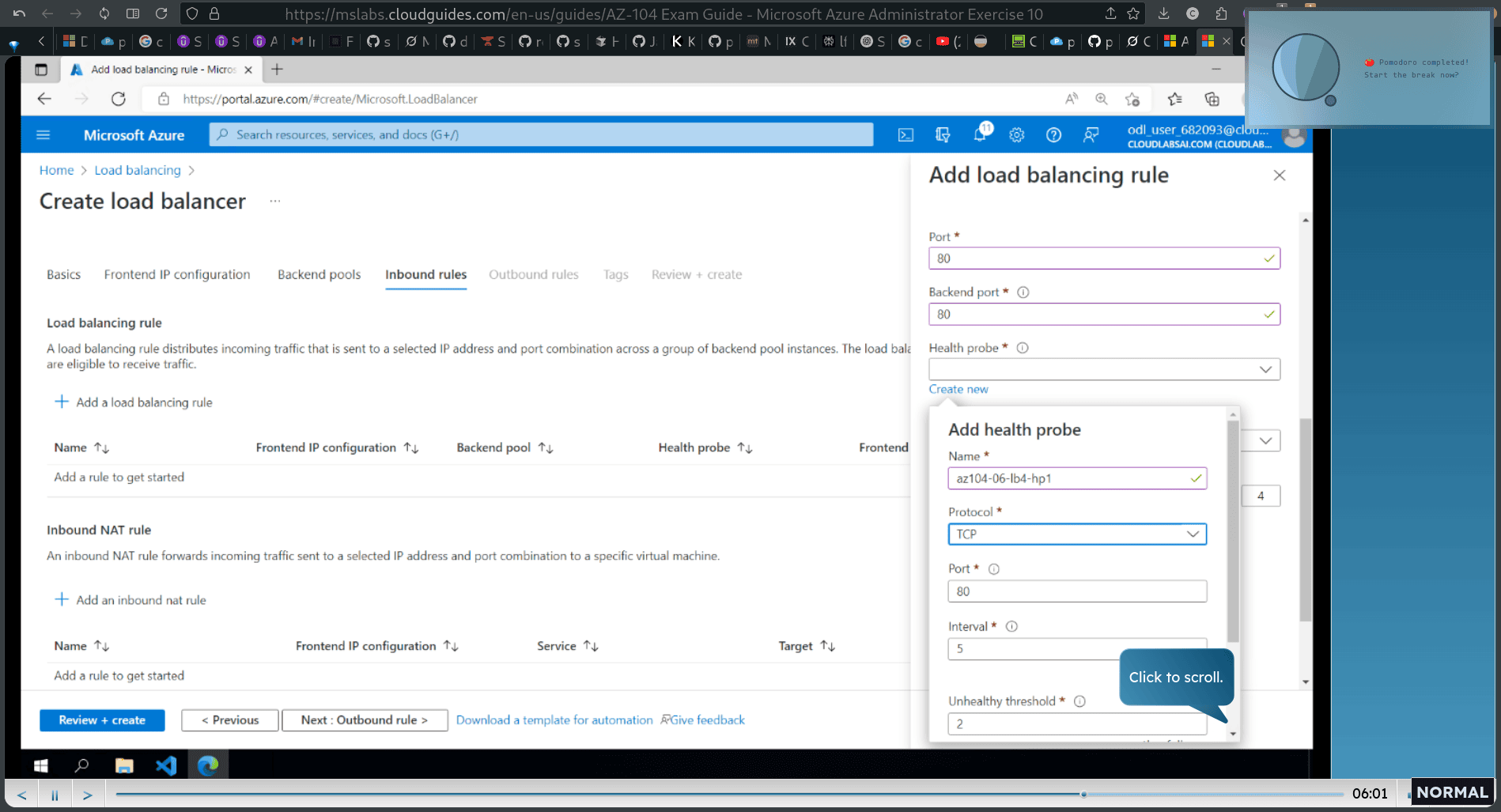Click Add a load balancing rule
Viewport: 1501px width, 812px height.
[x=134, y=402]
